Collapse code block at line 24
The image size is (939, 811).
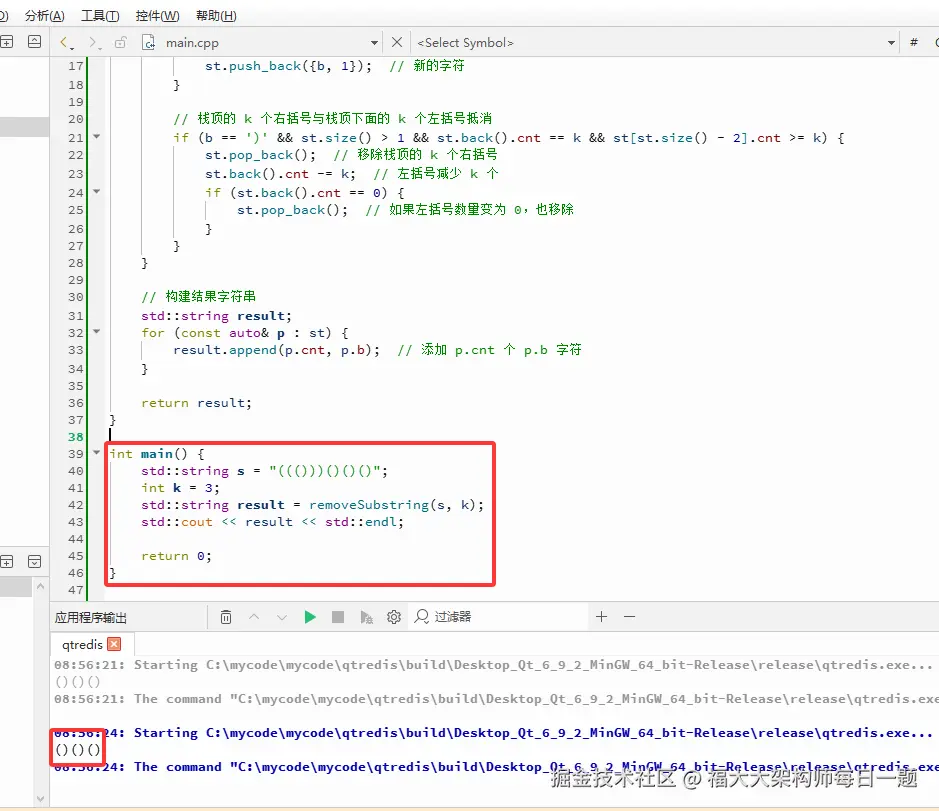[x=96, y=192]
